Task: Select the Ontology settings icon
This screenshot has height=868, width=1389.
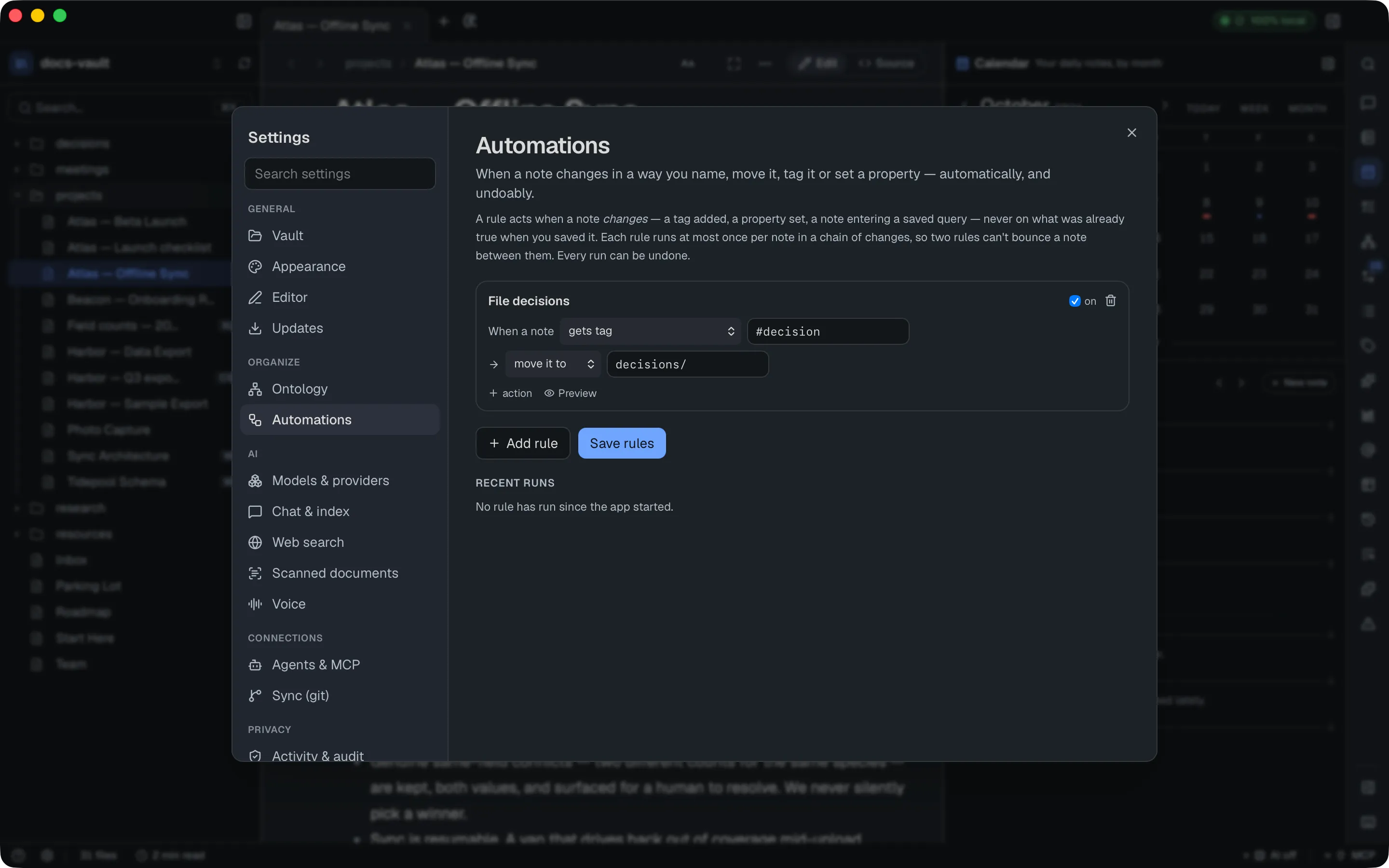Action: point(255,389)
